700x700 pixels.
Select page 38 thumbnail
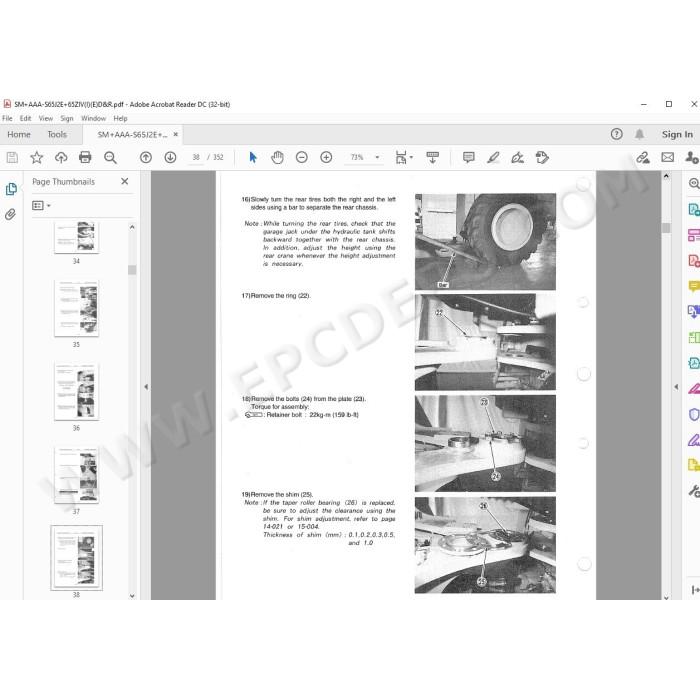(x=76, y=558)
